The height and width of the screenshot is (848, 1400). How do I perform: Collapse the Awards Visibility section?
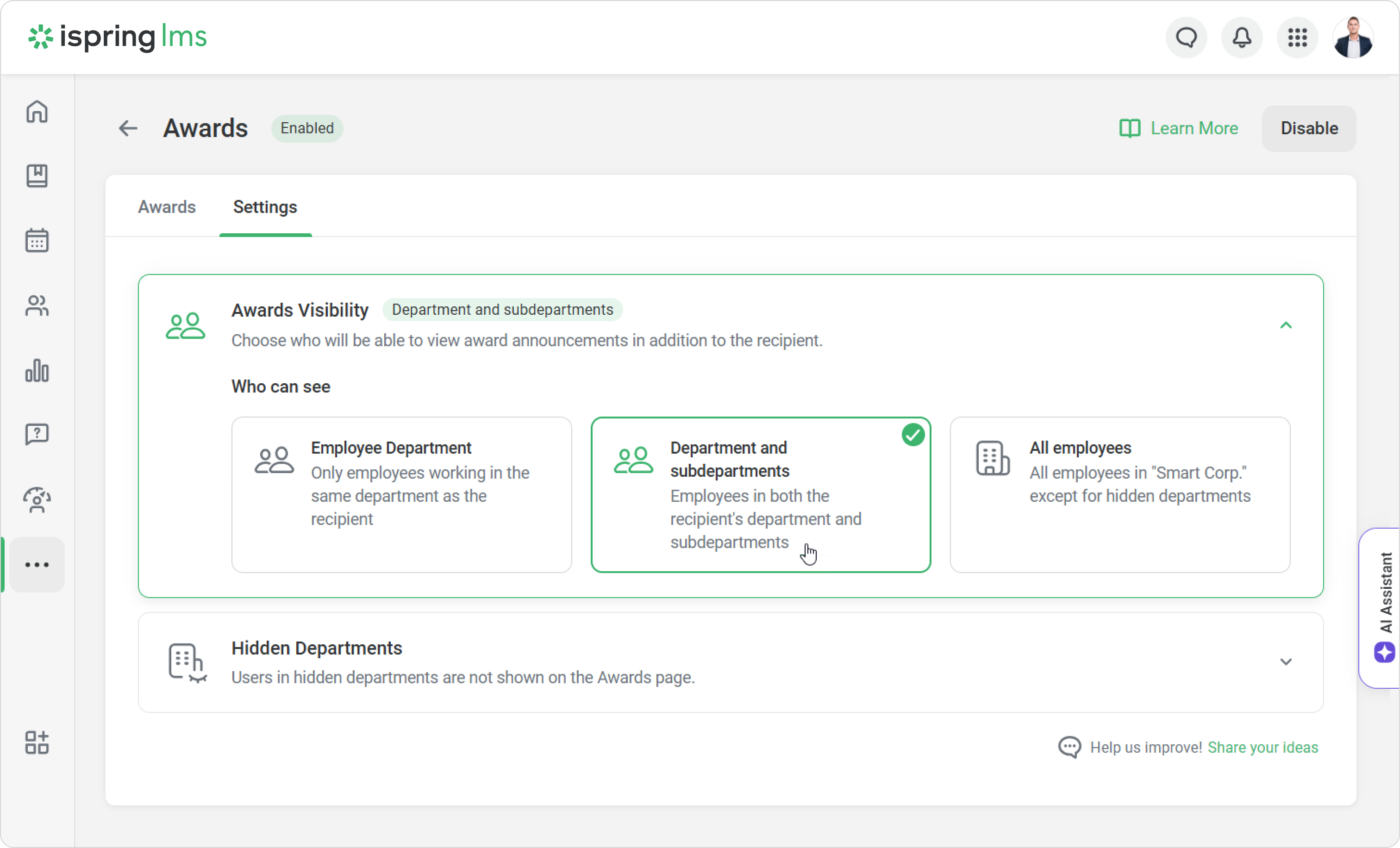click(1286, 325)
